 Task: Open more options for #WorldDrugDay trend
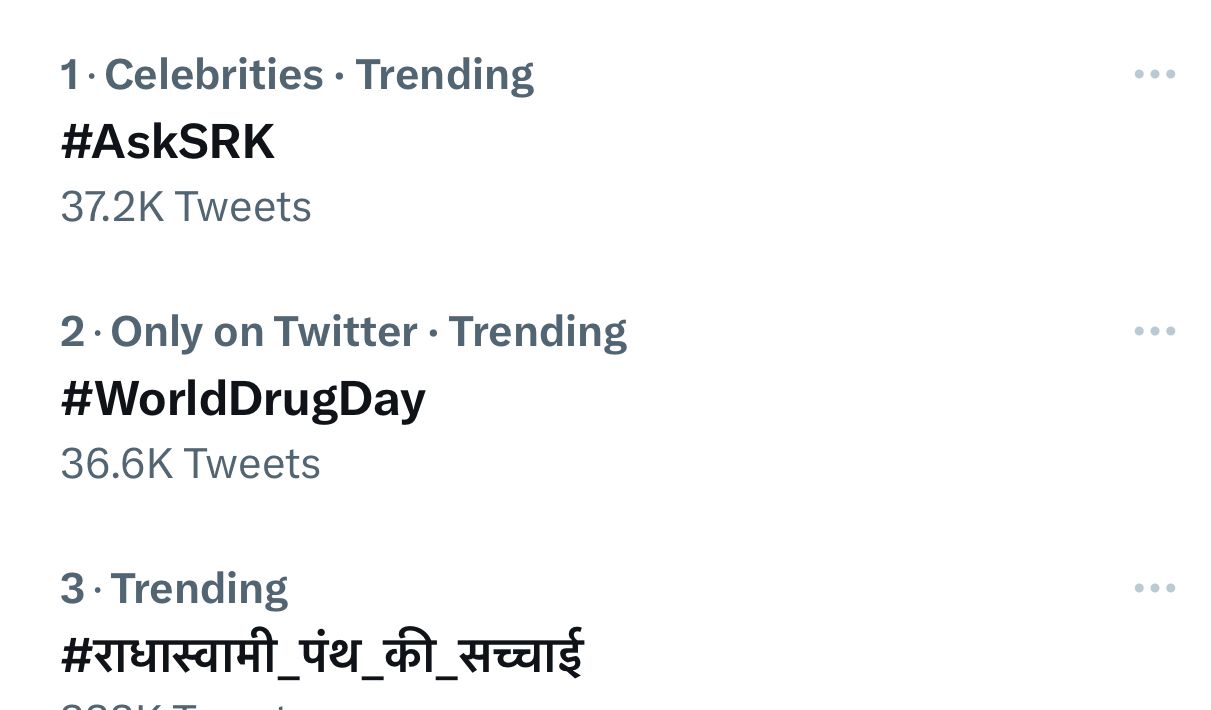(x=1154, y=331)
